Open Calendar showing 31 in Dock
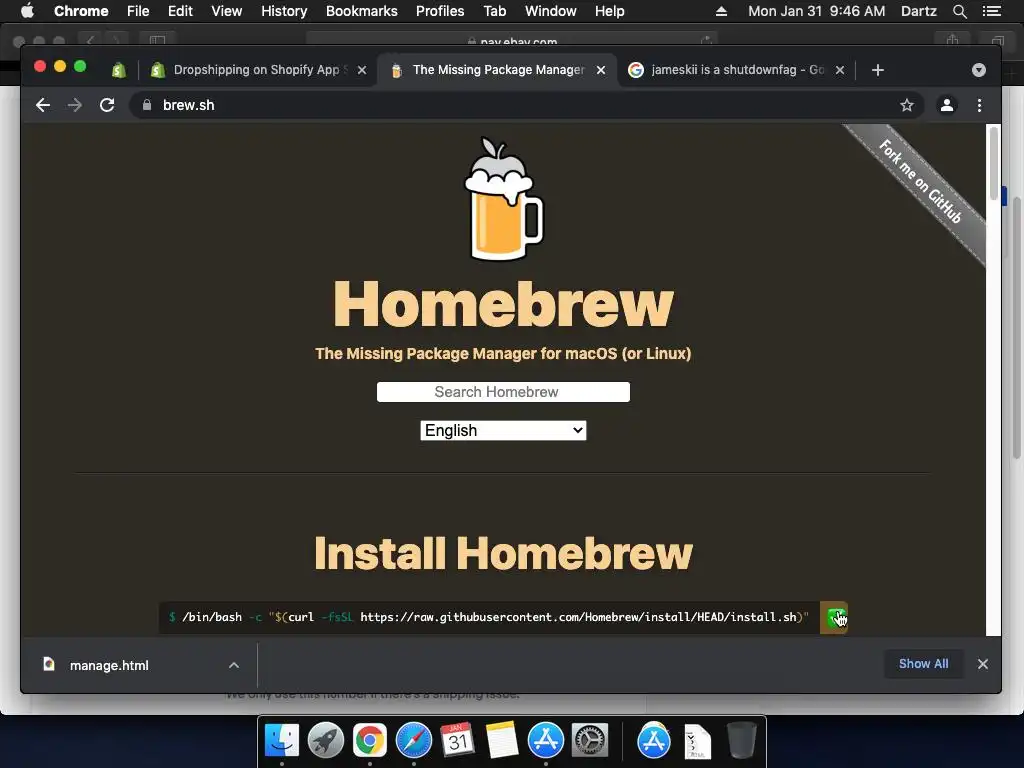This screenshot has width=1024, height=768. pos(457,741)
